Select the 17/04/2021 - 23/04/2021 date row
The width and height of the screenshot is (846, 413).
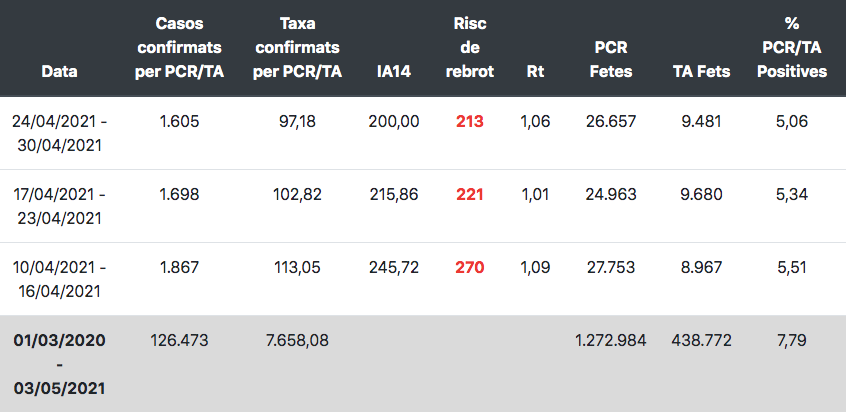tap(60, 206)
